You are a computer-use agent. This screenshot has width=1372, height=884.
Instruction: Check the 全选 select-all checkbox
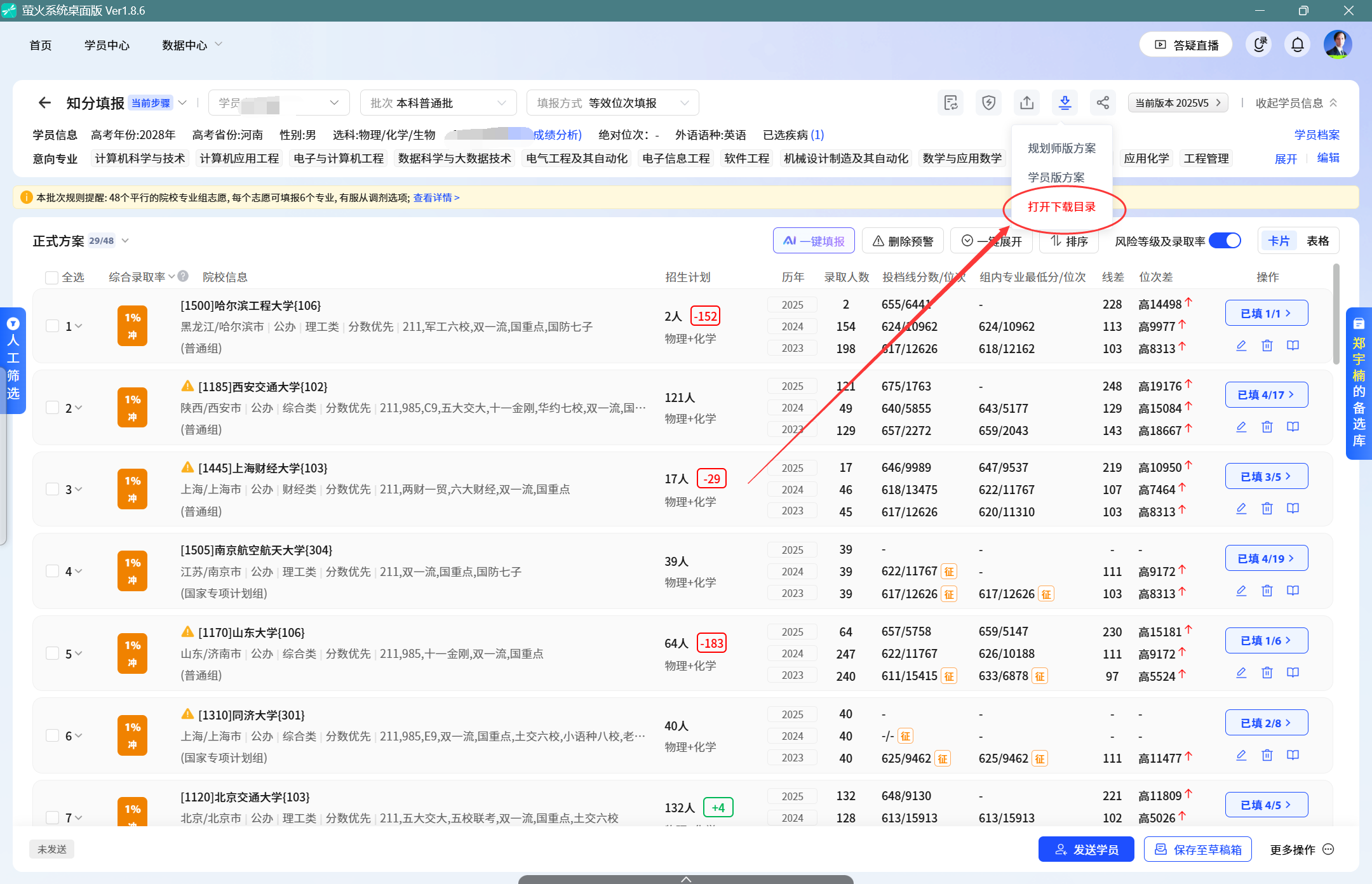tap(51, 277)
